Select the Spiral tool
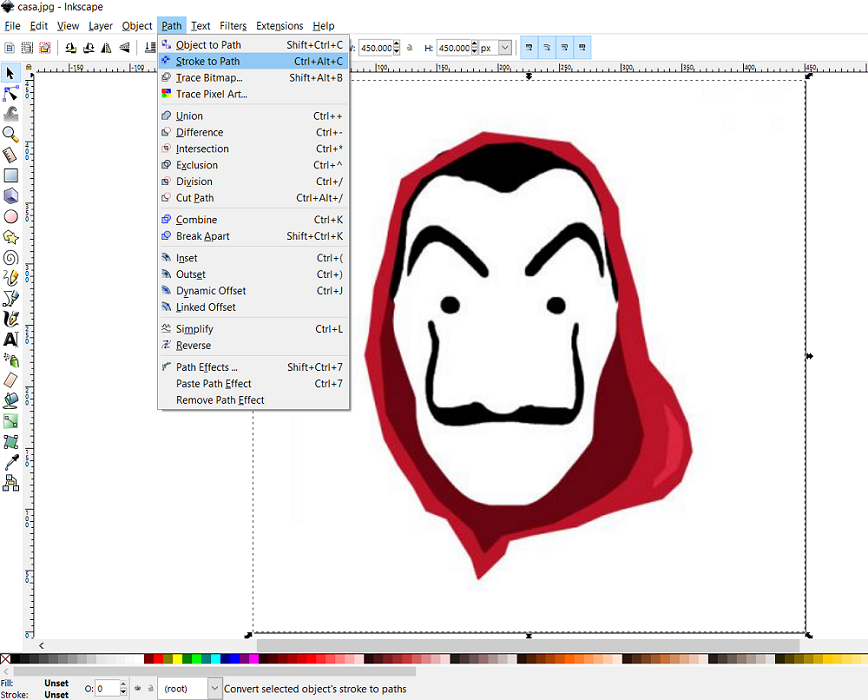Image resolution: width=868 pixels, height=700 pixels. coord(11,257)
